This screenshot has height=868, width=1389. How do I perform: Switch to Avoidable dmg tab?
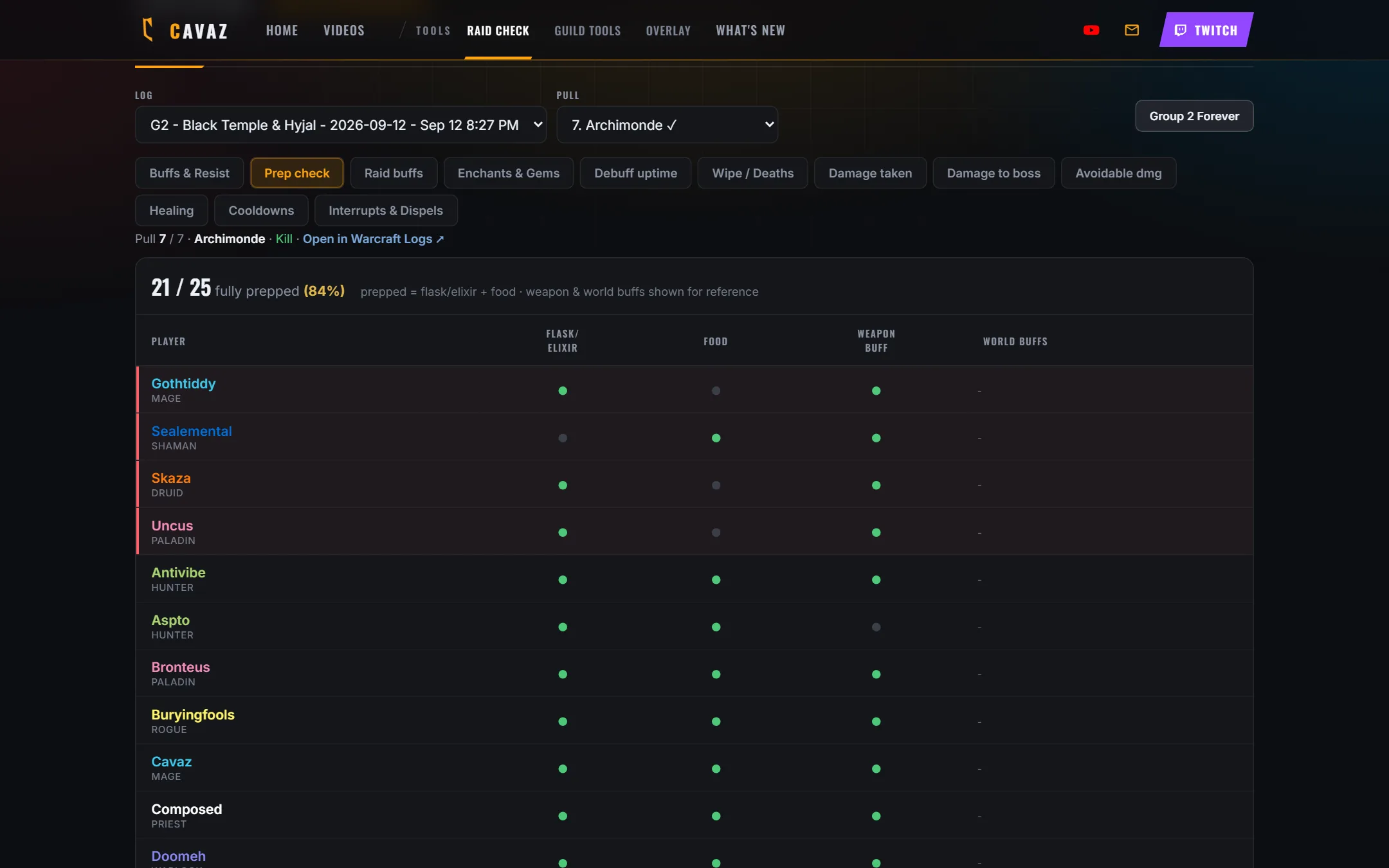(1118, 173)
